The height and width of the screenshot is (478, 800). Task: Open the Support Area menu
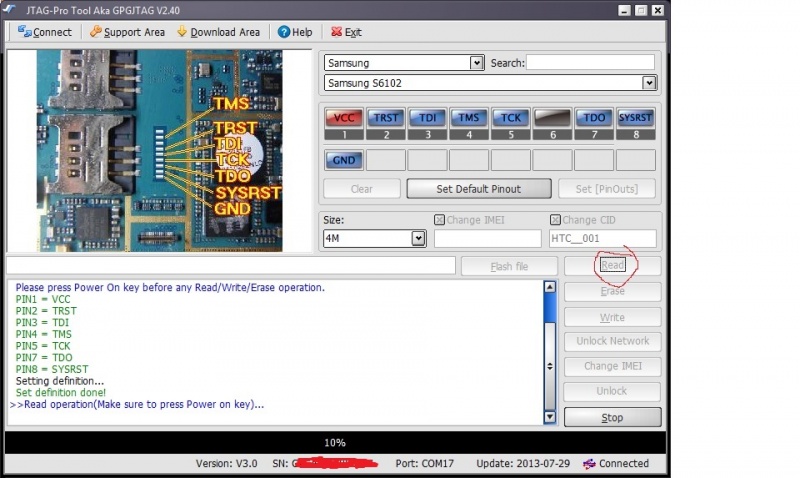coord(126,32)
